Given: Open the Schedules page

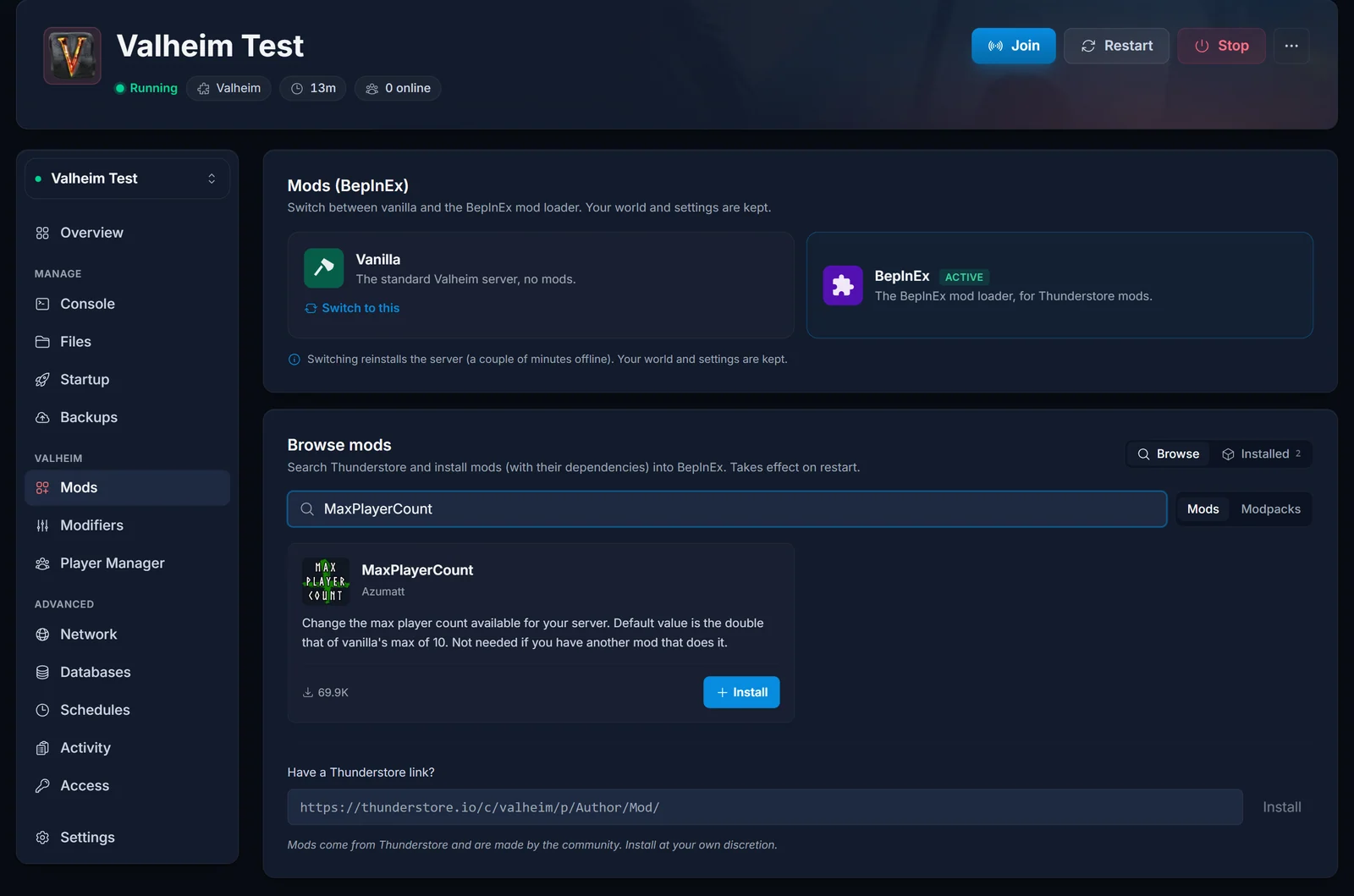Looking at the screenshot, I should coord(127,711).
